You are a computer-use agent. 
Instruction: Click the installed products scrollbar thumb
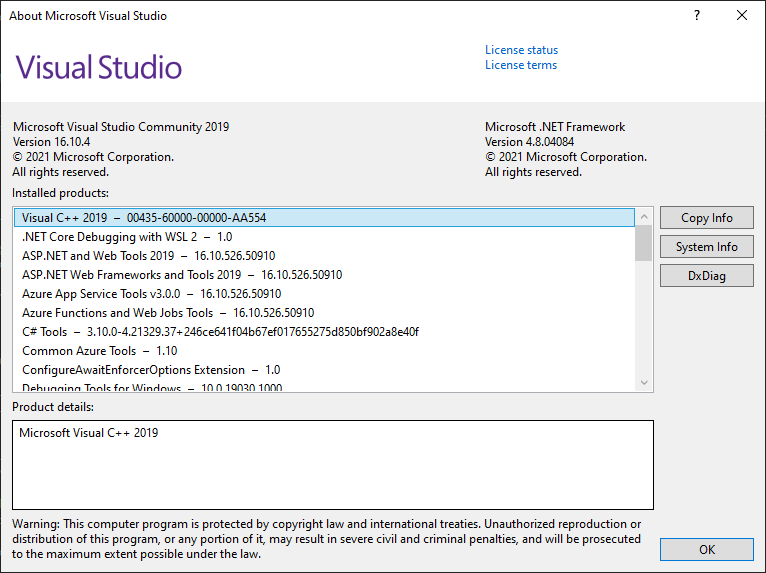(x=644, y=243)
